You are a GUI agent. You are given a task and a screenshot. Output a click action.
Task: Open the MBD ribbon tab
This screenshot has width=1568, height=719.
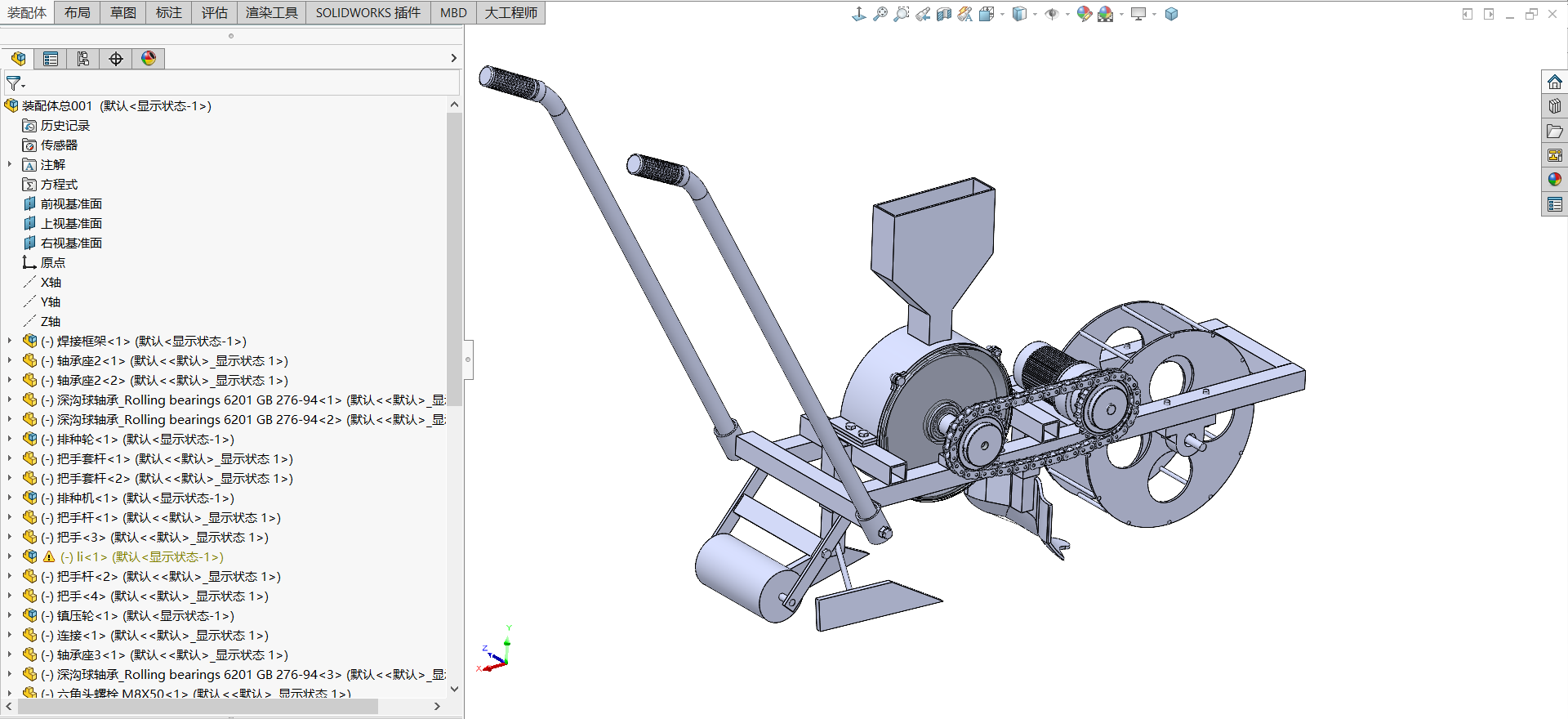click(x=453, y=12)
